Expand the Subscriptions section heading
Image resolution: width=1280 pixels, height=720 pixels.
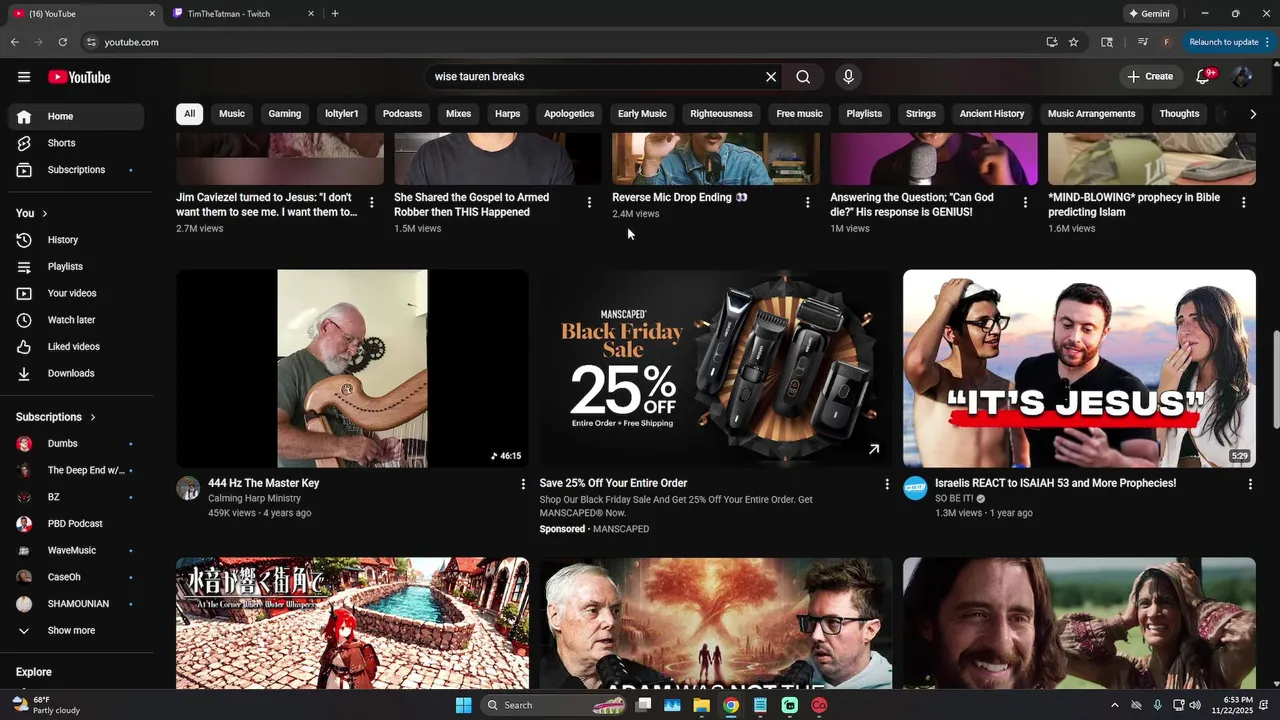56,417
